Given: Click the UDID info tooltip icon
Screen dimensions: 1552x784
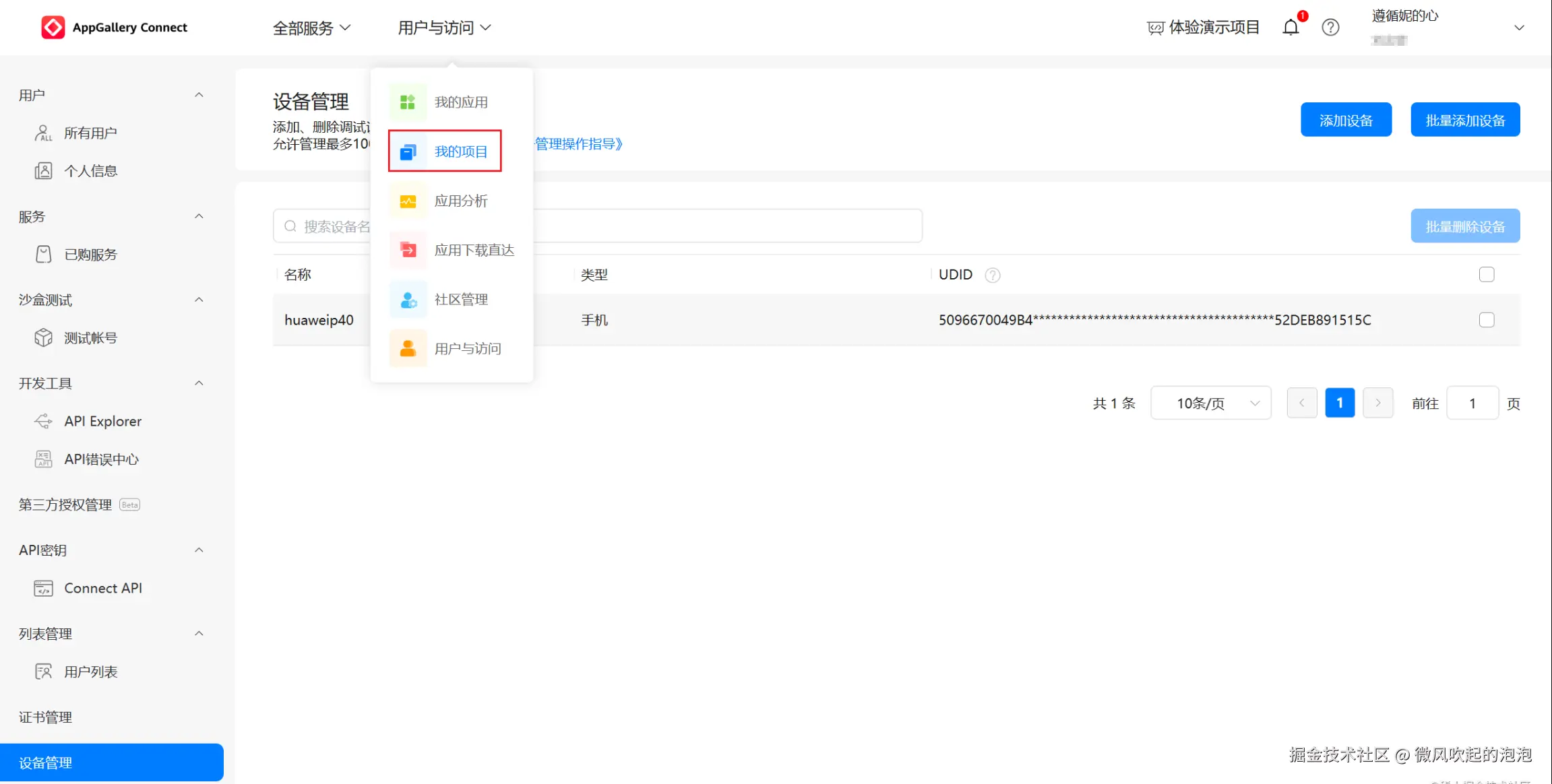Looking at the screenshot, I should coord(992,275).
